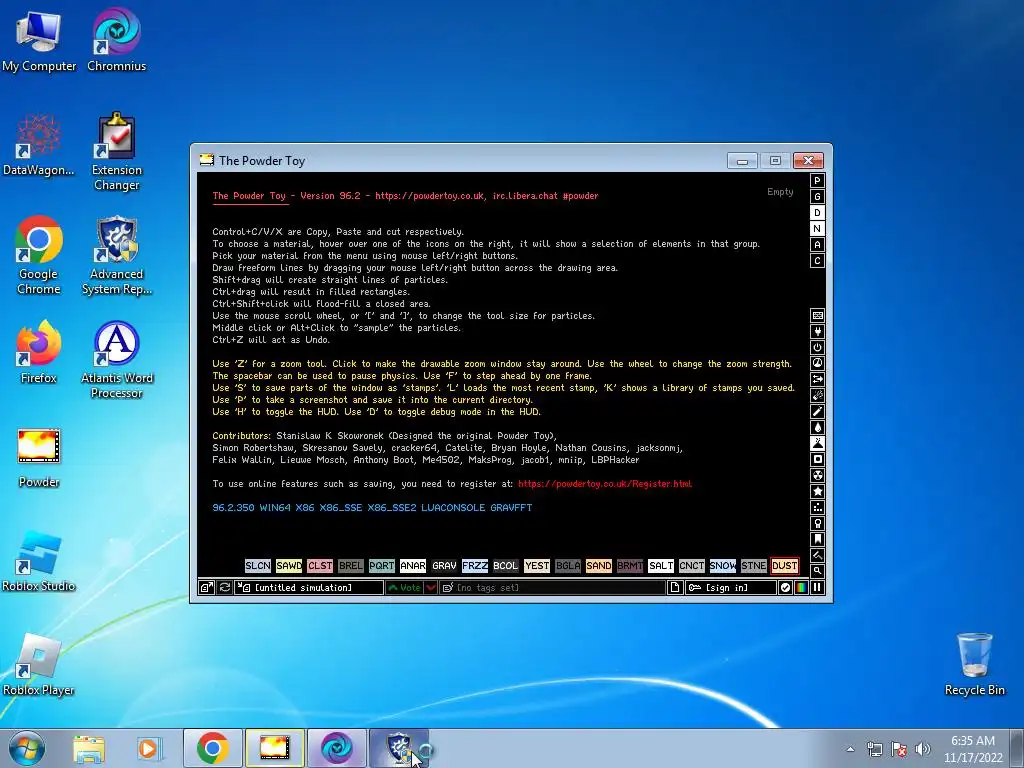Toggle the N button in the sidebar

817,229
